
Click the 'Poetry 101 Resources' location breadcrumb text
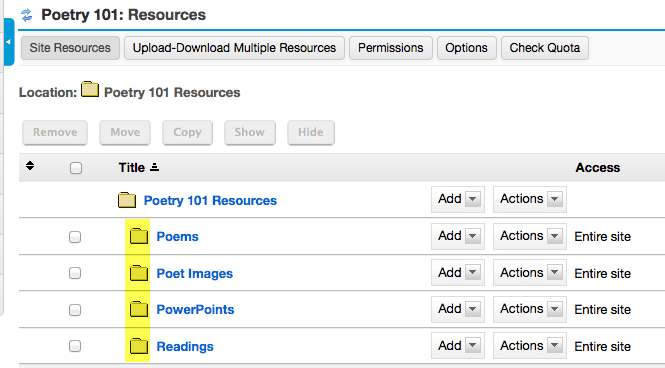coord(172,92)
